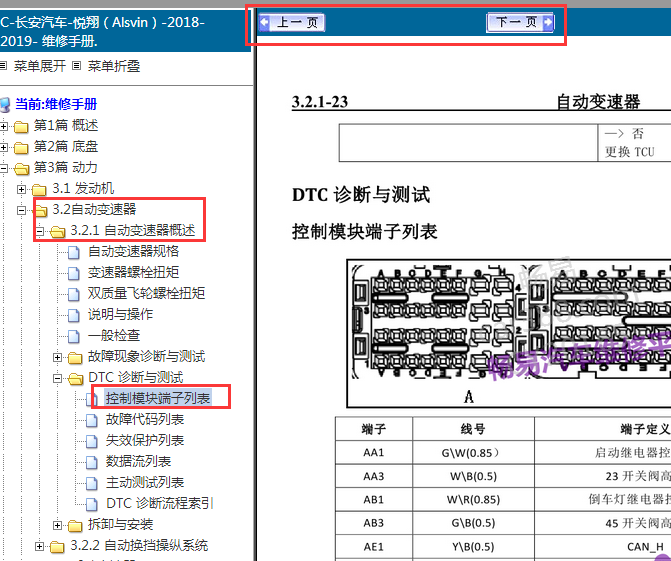
Task: Click the 主动测试列表 page icon
Action: (x=92, y=483)
